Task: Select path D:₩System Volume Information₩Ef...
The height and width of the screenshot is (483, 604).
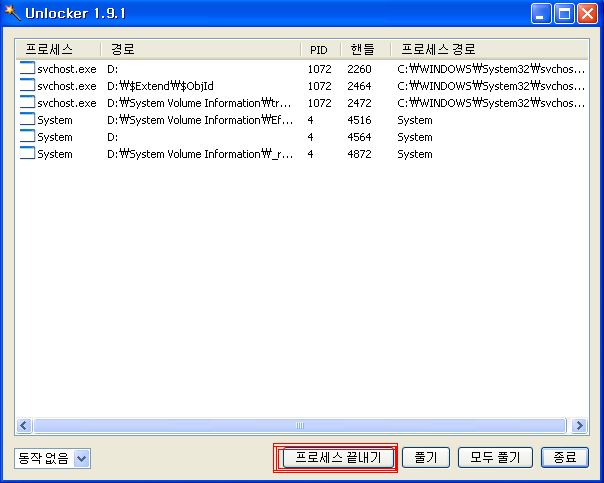Action: (200, 120)
